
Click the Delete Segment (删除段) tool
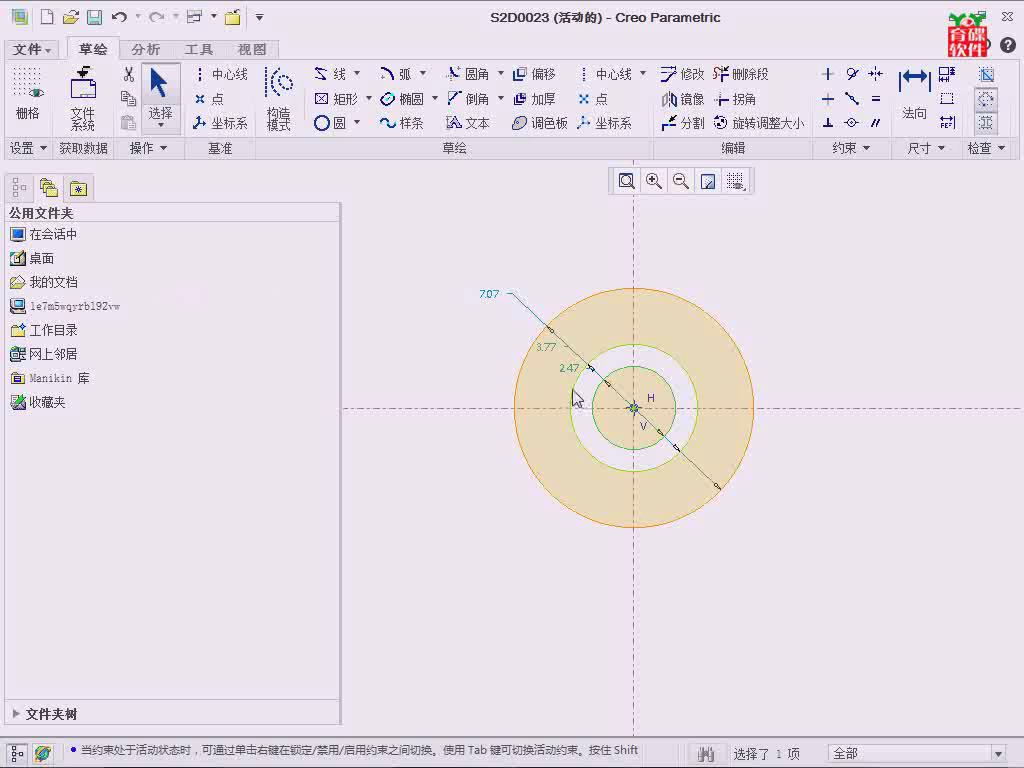coord(741,74)
